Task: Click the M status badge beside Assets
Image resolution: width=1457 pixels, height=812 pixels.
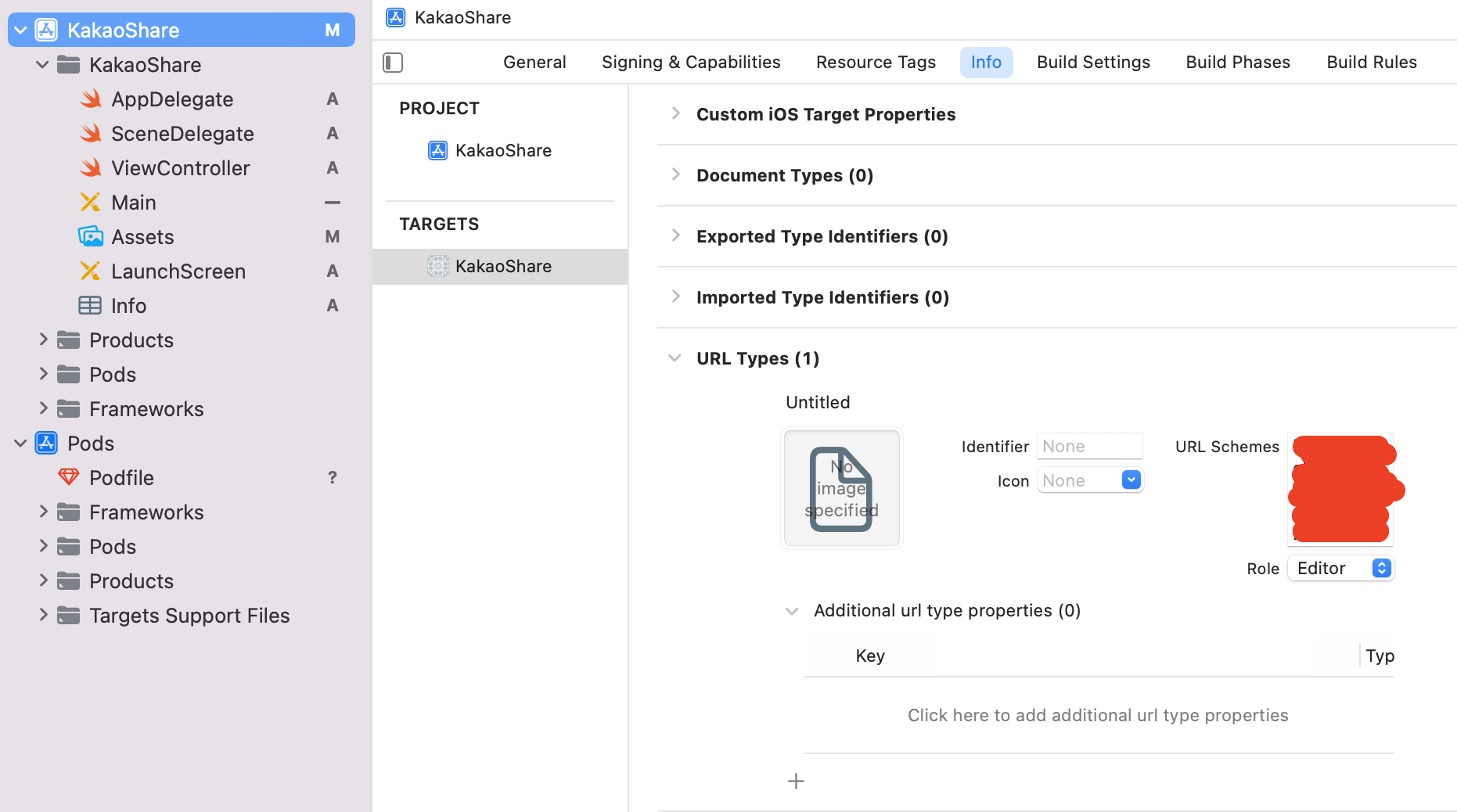Action: 333,236
